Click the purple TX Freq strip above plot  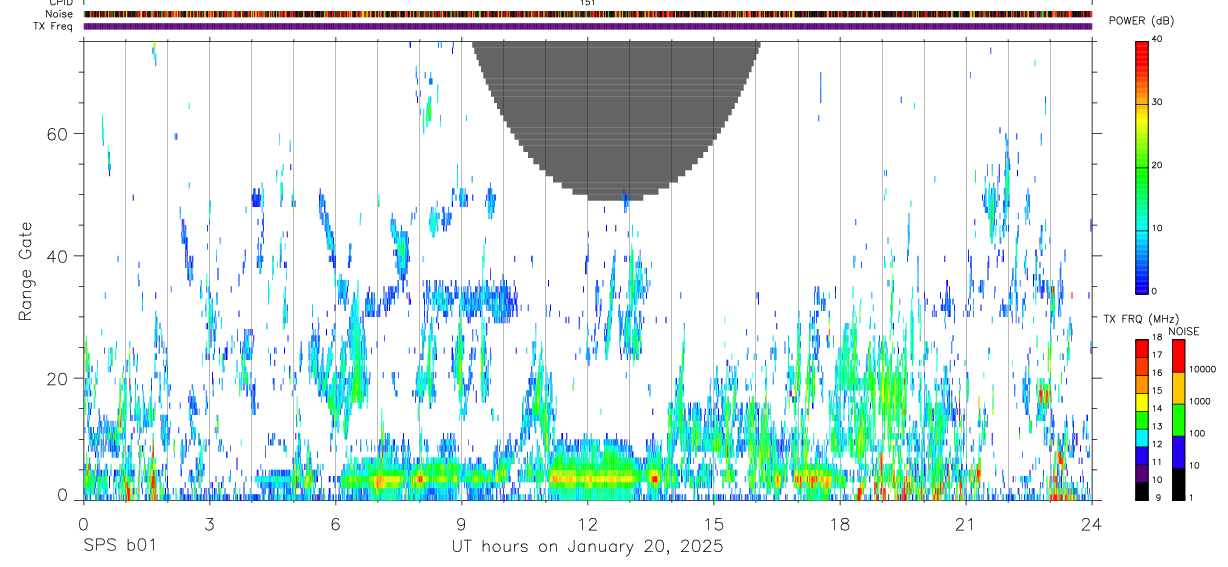pyautogui.click(x=587, y=26)
